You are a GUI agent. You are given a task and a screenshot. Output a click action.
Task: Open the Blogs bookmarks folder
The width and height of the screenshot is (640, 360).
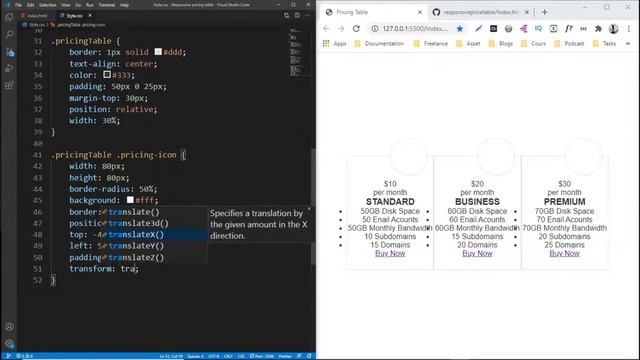pos(500,44)
